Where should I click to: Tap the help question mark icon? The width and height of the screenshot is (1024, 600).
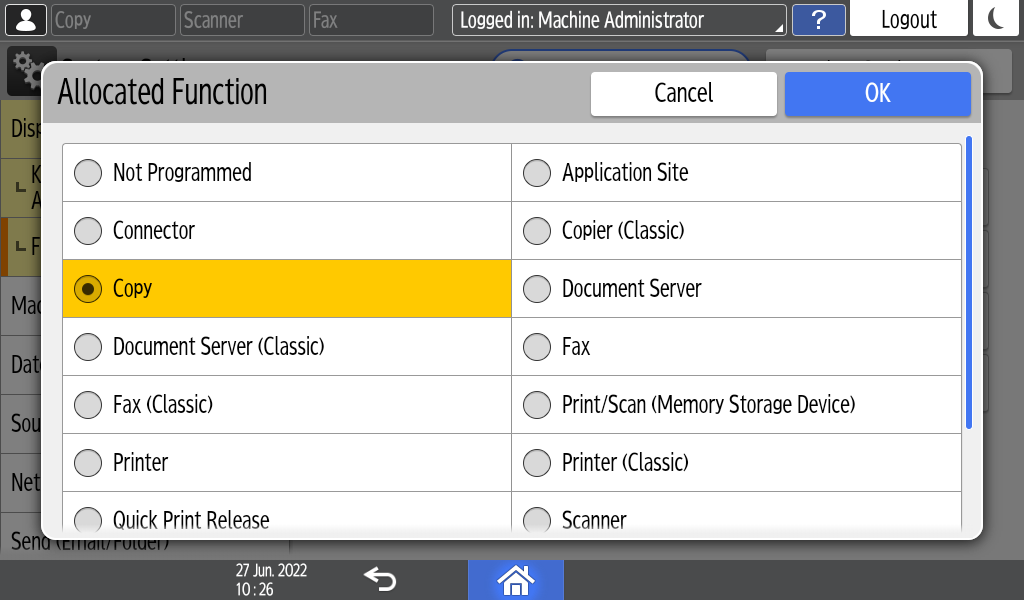pyautogui.click(x=818, y=20)
